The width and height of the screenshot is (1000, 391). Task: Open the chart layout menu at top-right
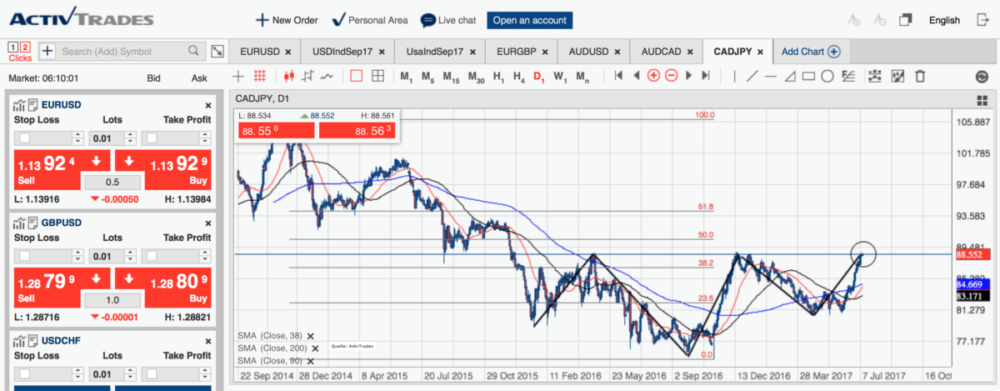(982, 100)
